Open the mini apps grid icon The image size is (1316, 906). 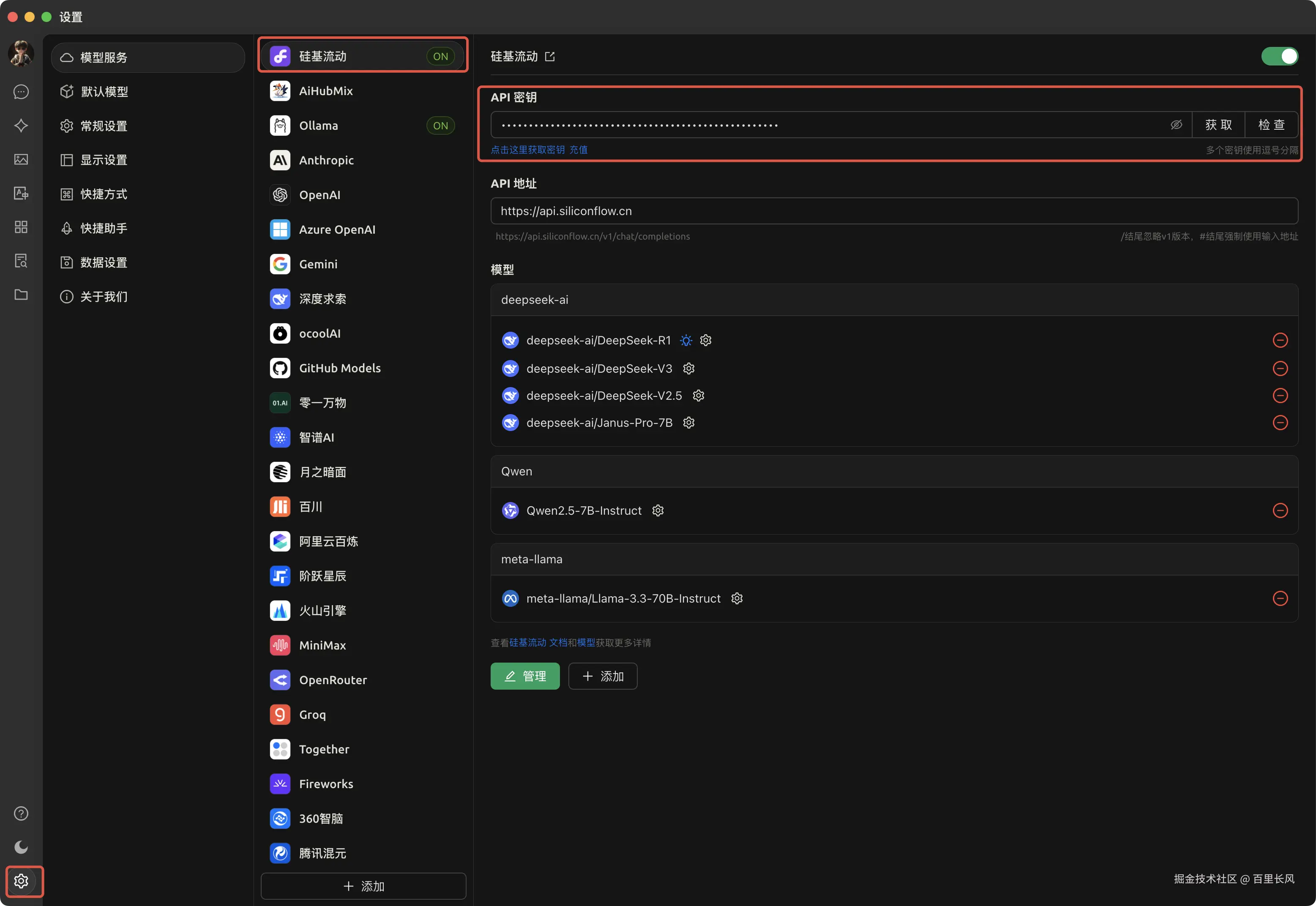point(21,227)
